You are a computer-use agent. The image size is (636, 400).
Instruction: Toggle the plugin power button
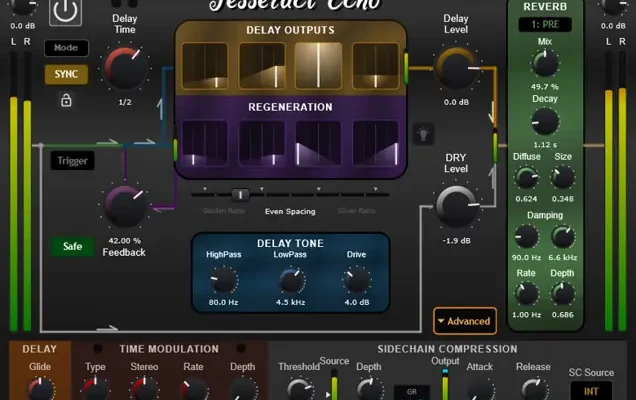click(x=65, y=11)
